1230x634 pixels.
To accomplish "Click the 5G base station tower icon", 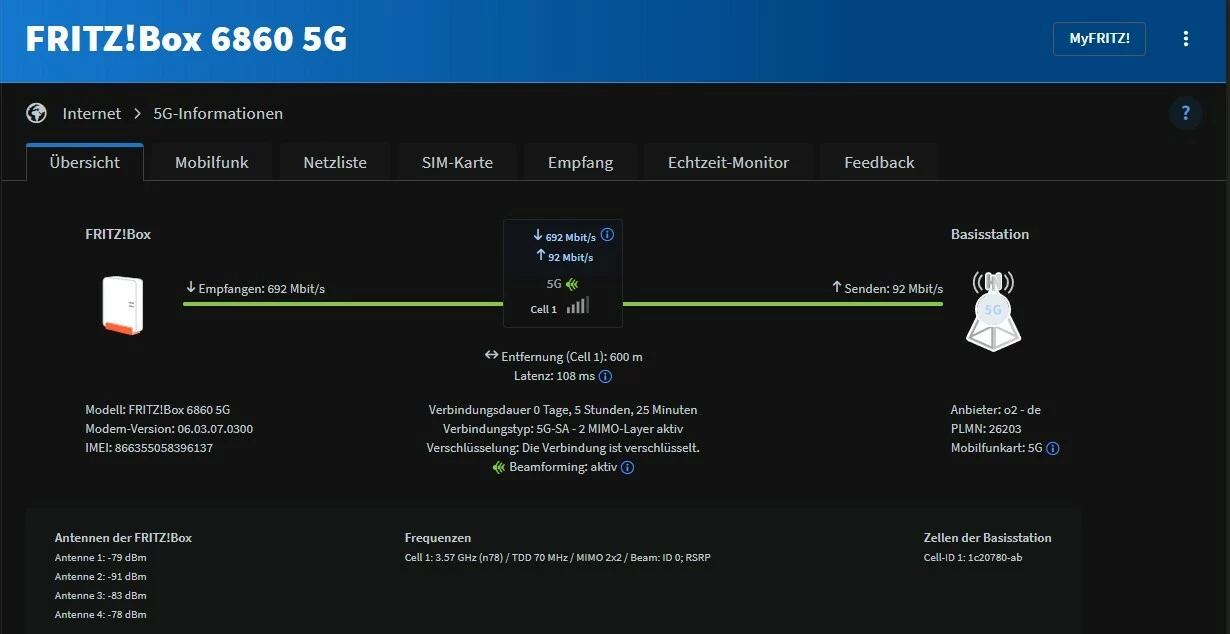I will (x=993, y=310).
